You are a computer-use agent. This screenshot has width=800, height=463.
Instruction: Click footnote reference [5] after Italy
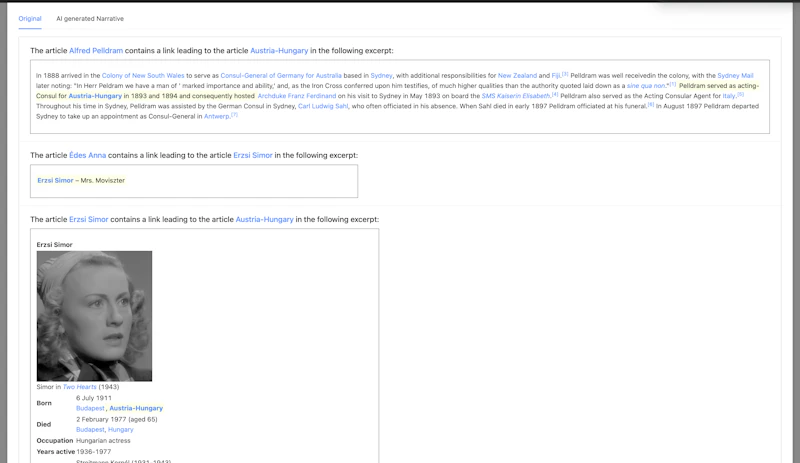pyautogui.click(x=740, y=94)
